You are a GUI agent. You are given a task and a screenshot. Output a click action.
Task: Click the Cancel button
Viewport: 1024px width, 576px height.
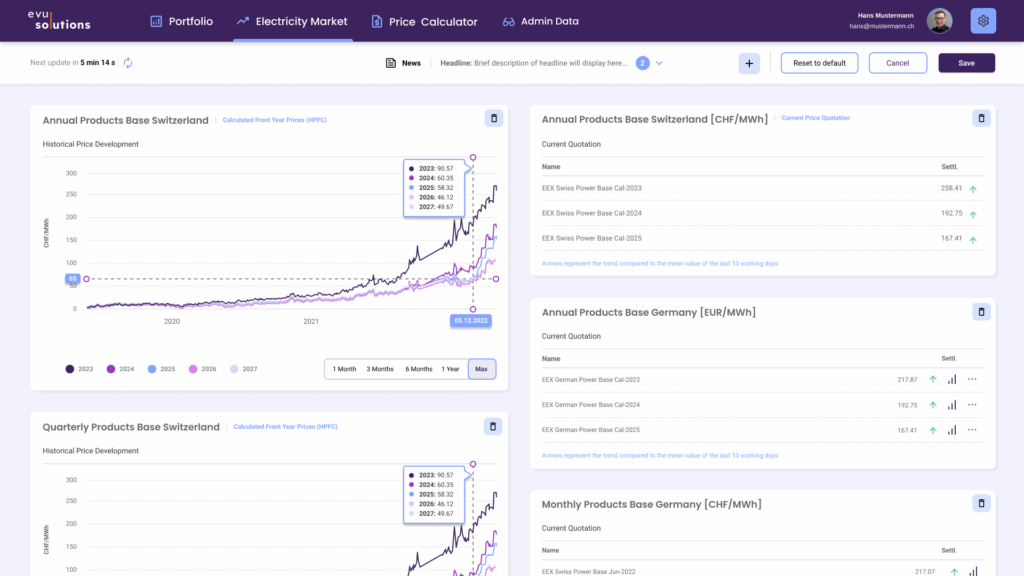click(x=897, y=63)
